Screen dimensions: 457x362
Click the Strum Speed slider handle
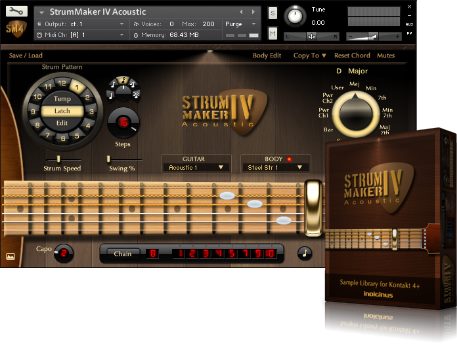pos(58,159)
